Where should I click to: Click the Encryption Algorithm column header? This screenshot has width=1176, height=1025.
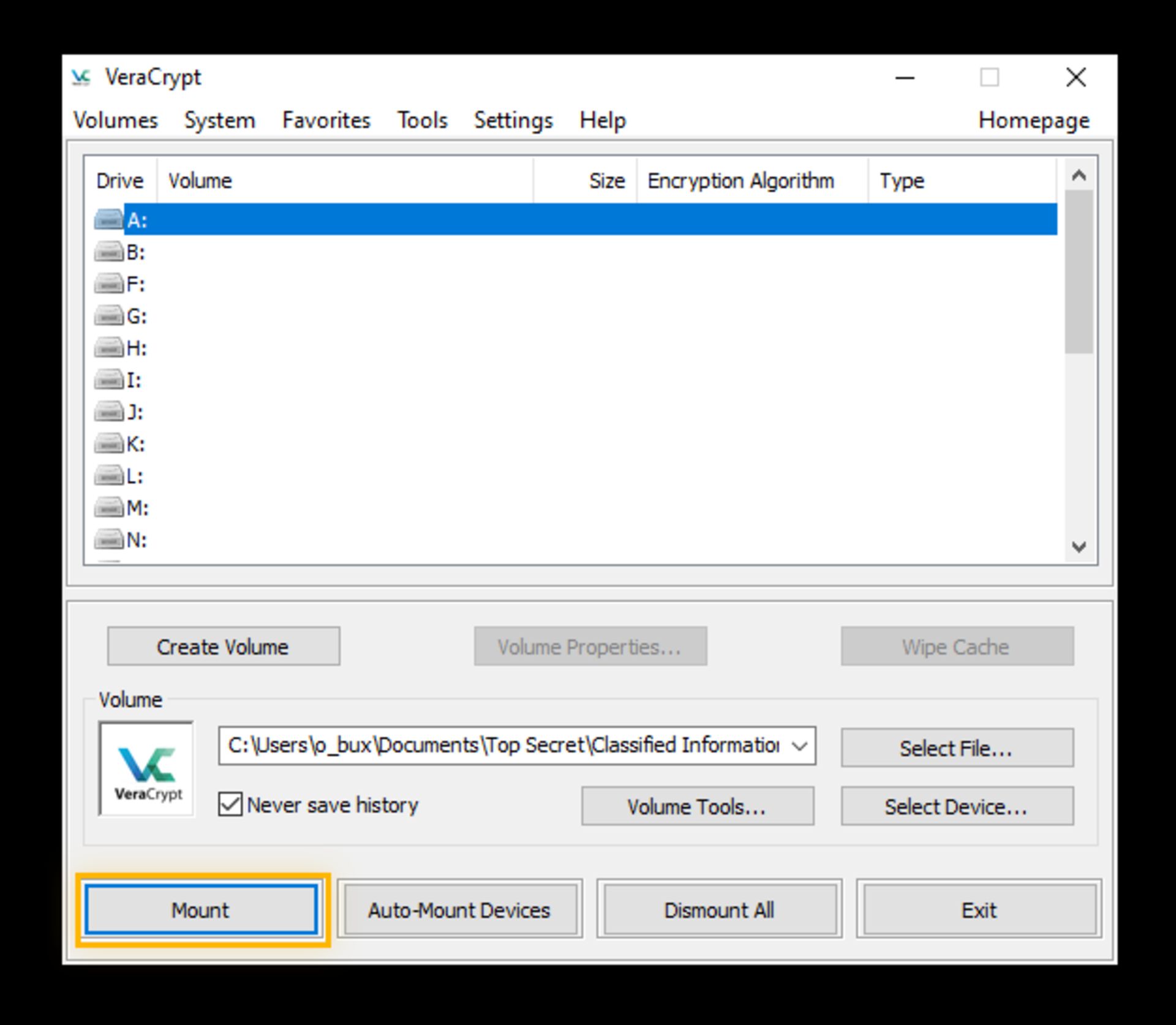[752, 181]
